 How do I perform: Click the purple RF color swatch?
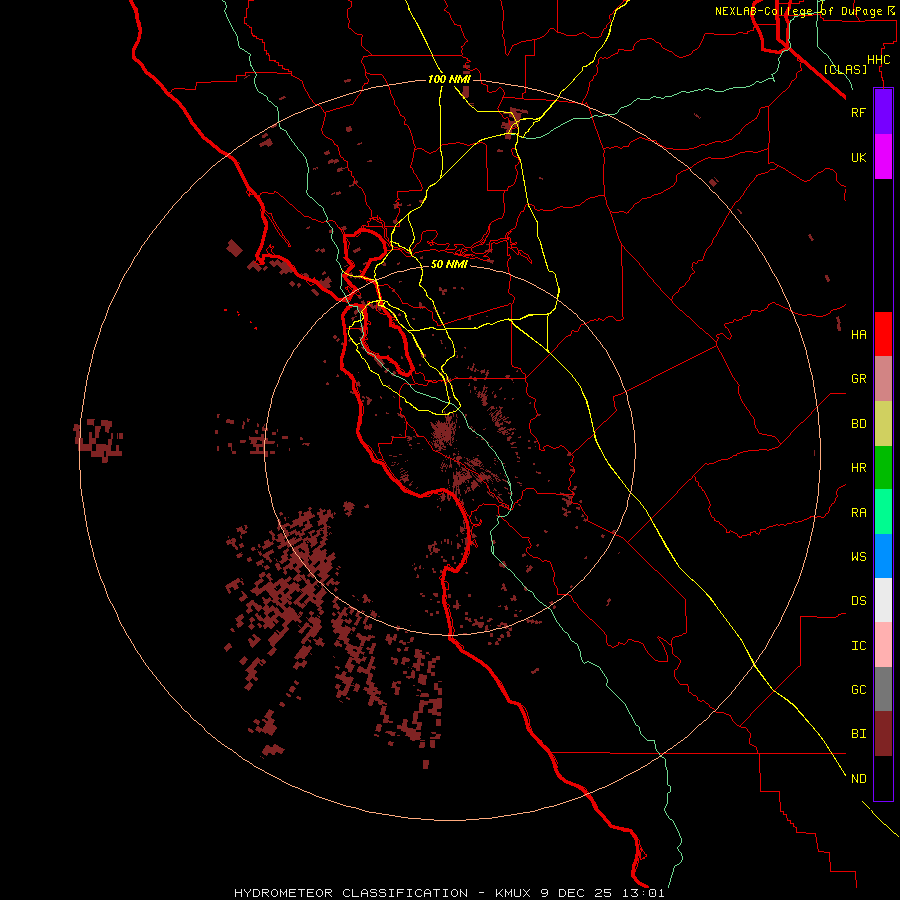[883, 112]
